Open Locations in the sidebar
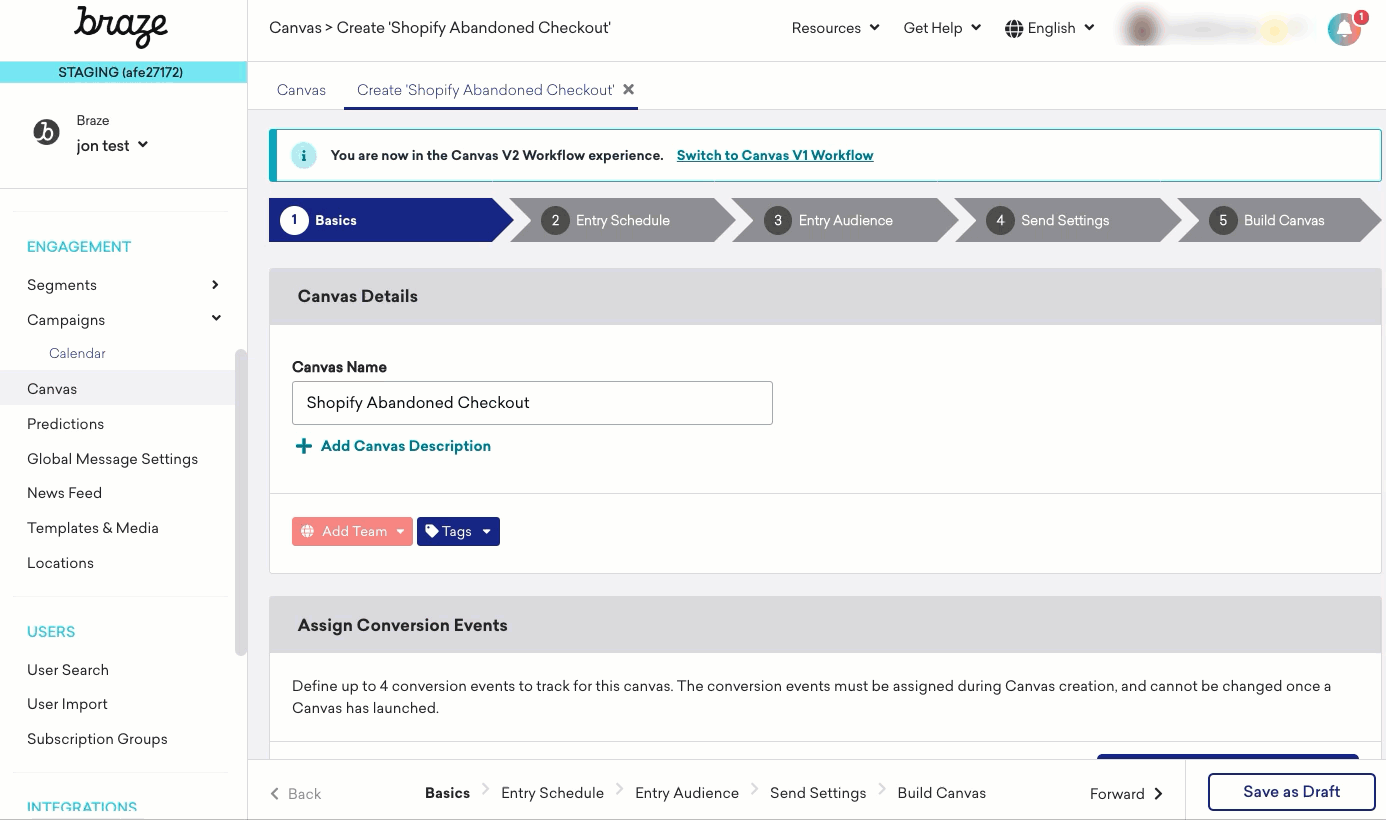Image resolution: width=1386 pixels, height=820 pixels. coord(60,563)
